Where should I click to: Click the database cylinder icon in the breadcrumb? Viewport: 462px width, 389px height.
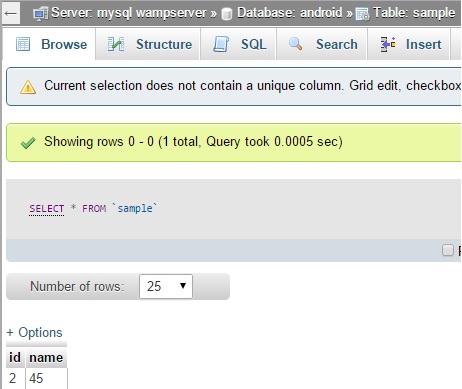point(227,14)
